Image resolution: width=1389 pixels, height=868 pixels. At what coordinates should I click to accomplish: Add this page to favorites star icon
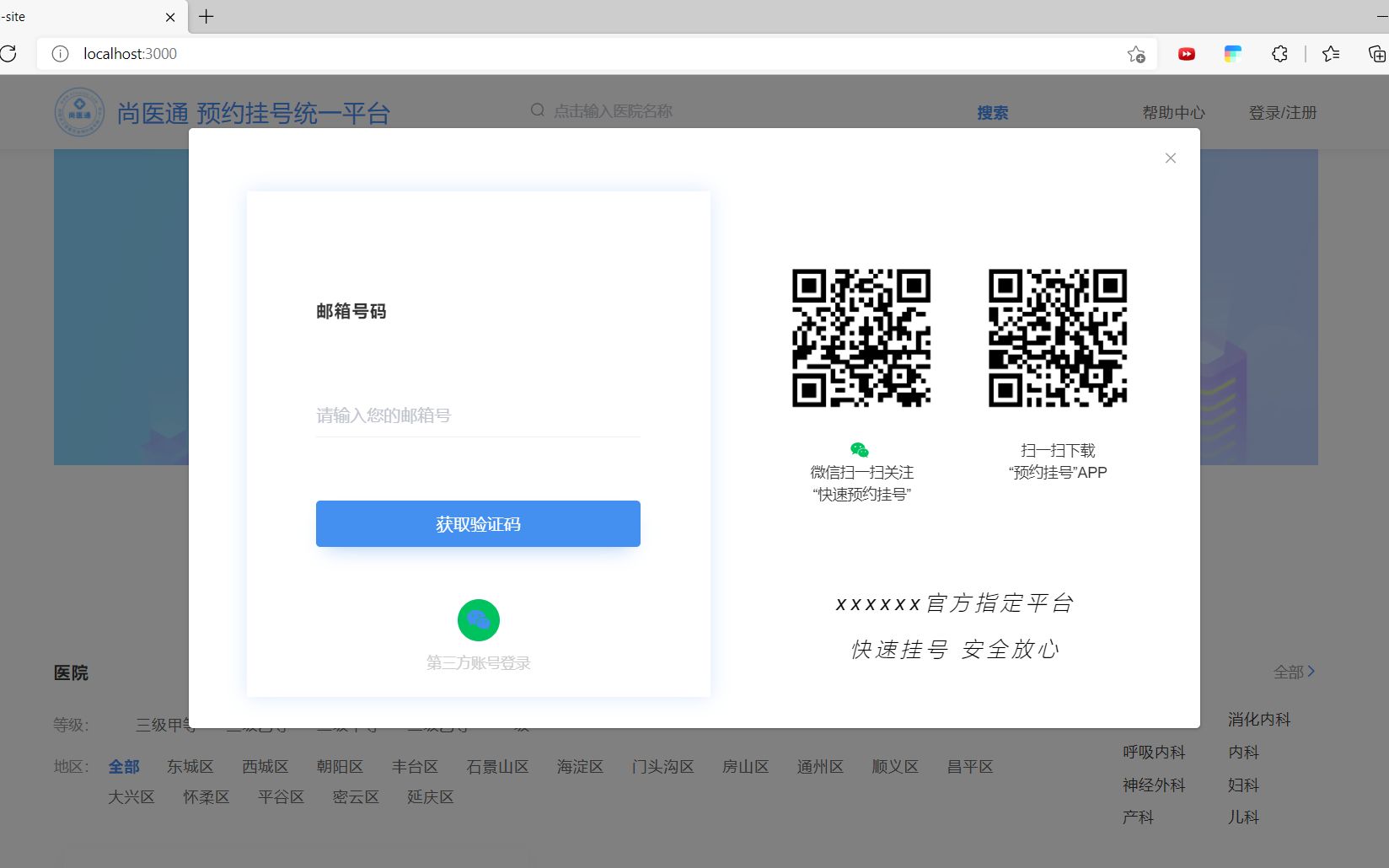[x=1136, y=54]
